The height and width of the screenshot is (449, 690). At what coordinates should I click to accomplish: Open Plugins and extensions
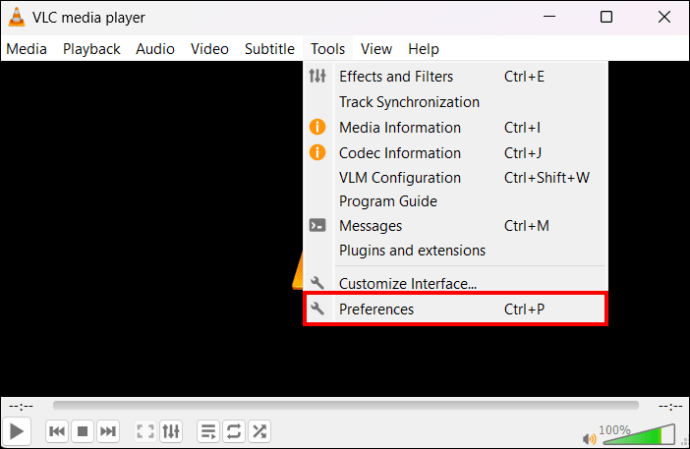[455, 250]
